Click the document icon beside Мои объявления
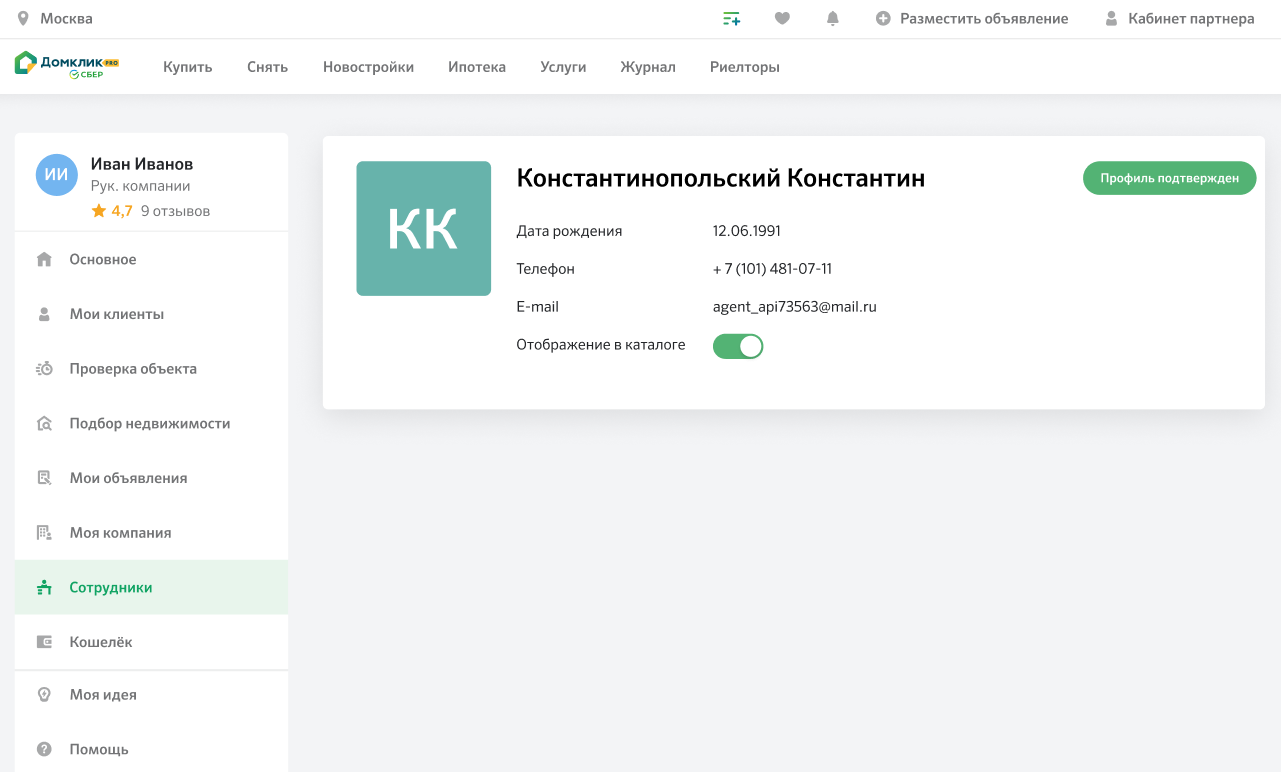1281x772 pixels. coord(44,478)
